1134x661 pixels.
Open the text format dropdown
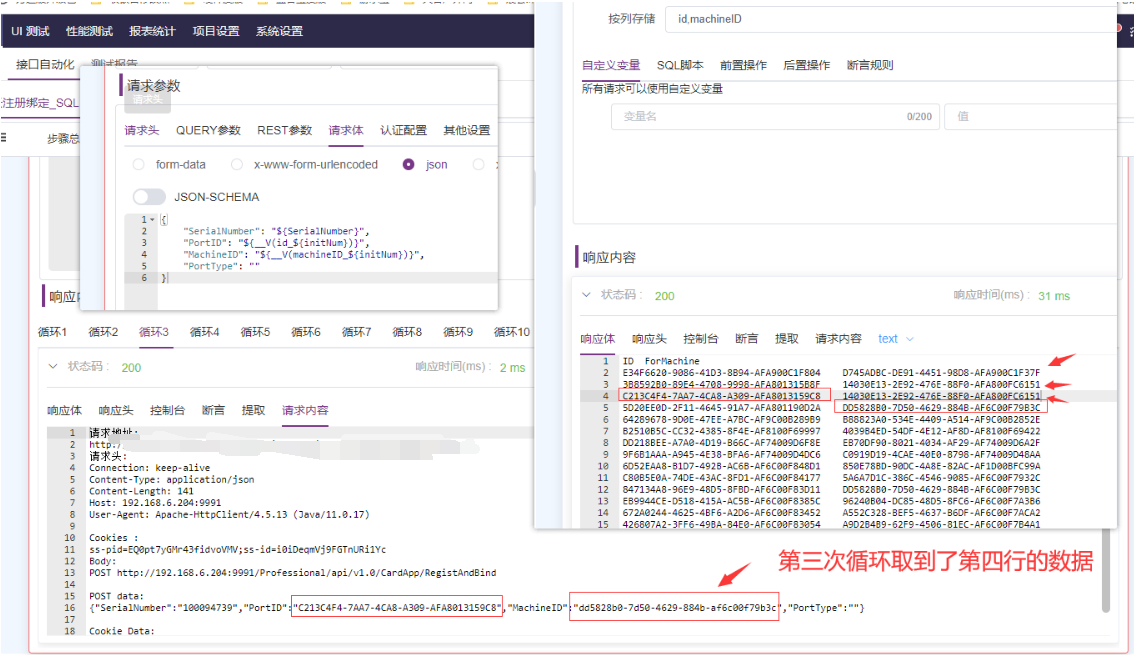[x=893, y=339]
